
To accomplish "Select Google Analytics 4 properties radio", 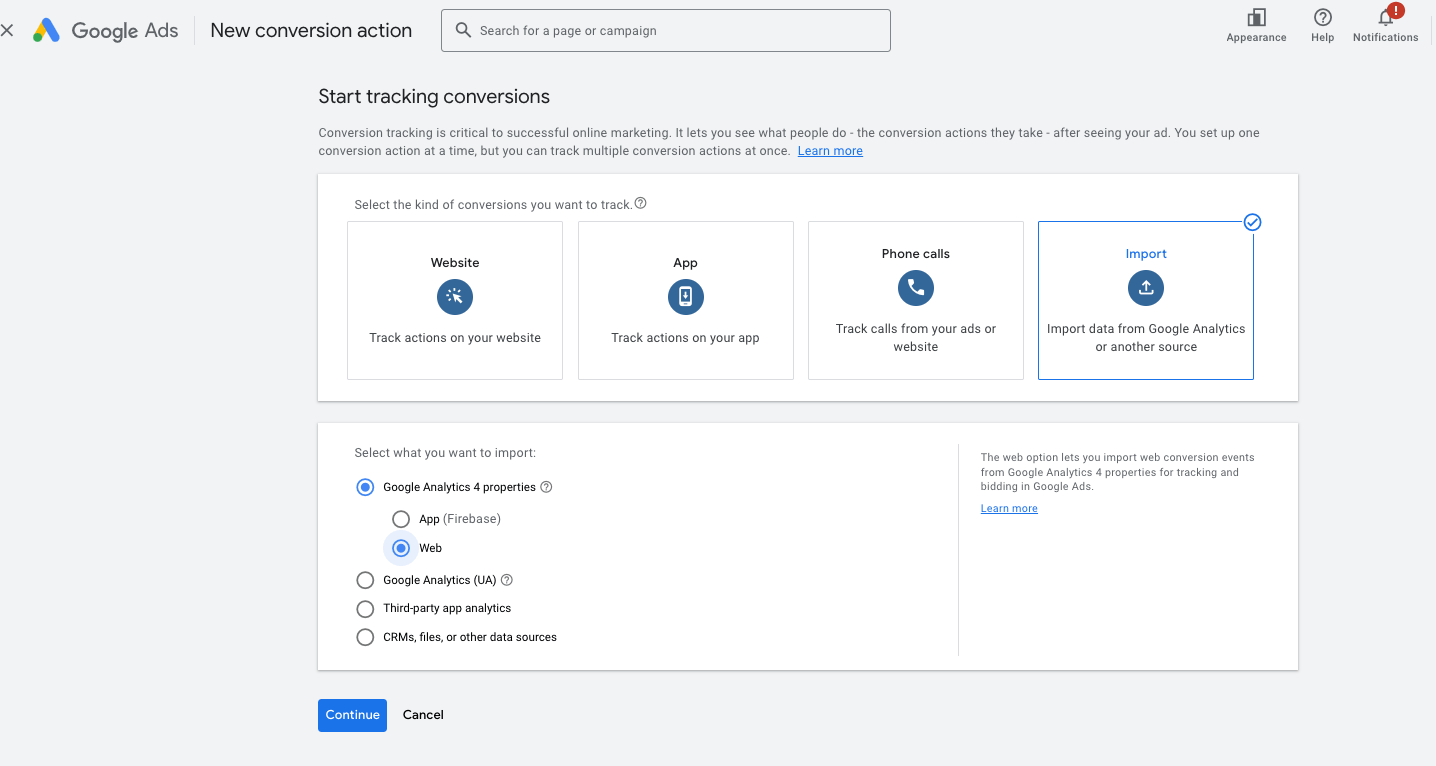I will (365, 487).
